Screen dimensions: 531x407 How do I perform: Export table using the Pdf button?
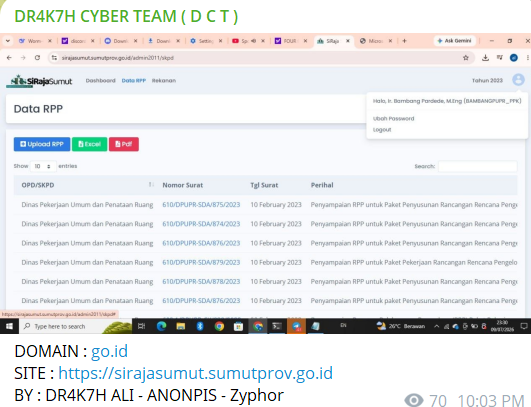[124, 144]
